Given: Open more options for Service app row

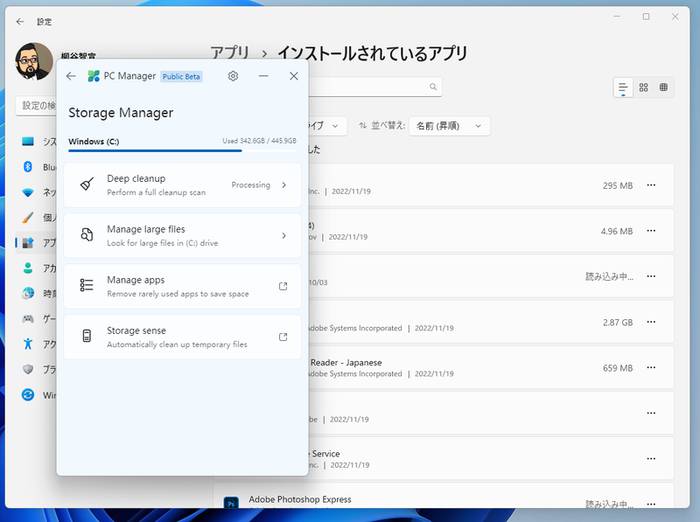Looking at the screenshot, I should [651, 459].
